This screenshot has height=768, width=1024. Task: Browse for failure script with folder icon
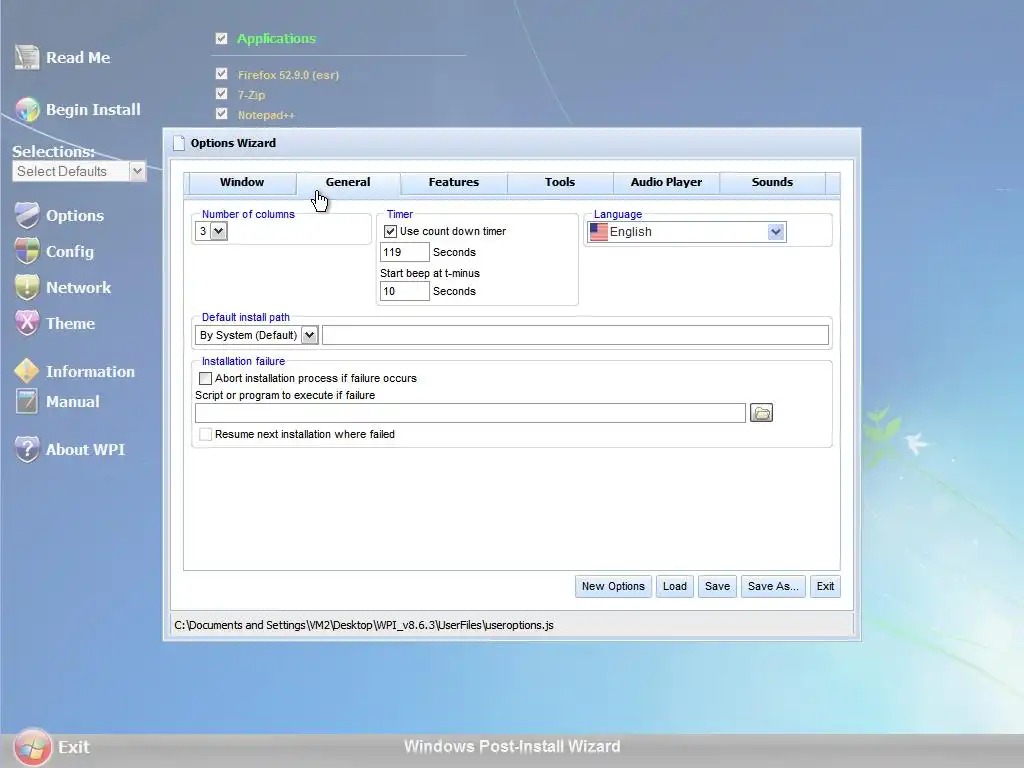(761, 413)
